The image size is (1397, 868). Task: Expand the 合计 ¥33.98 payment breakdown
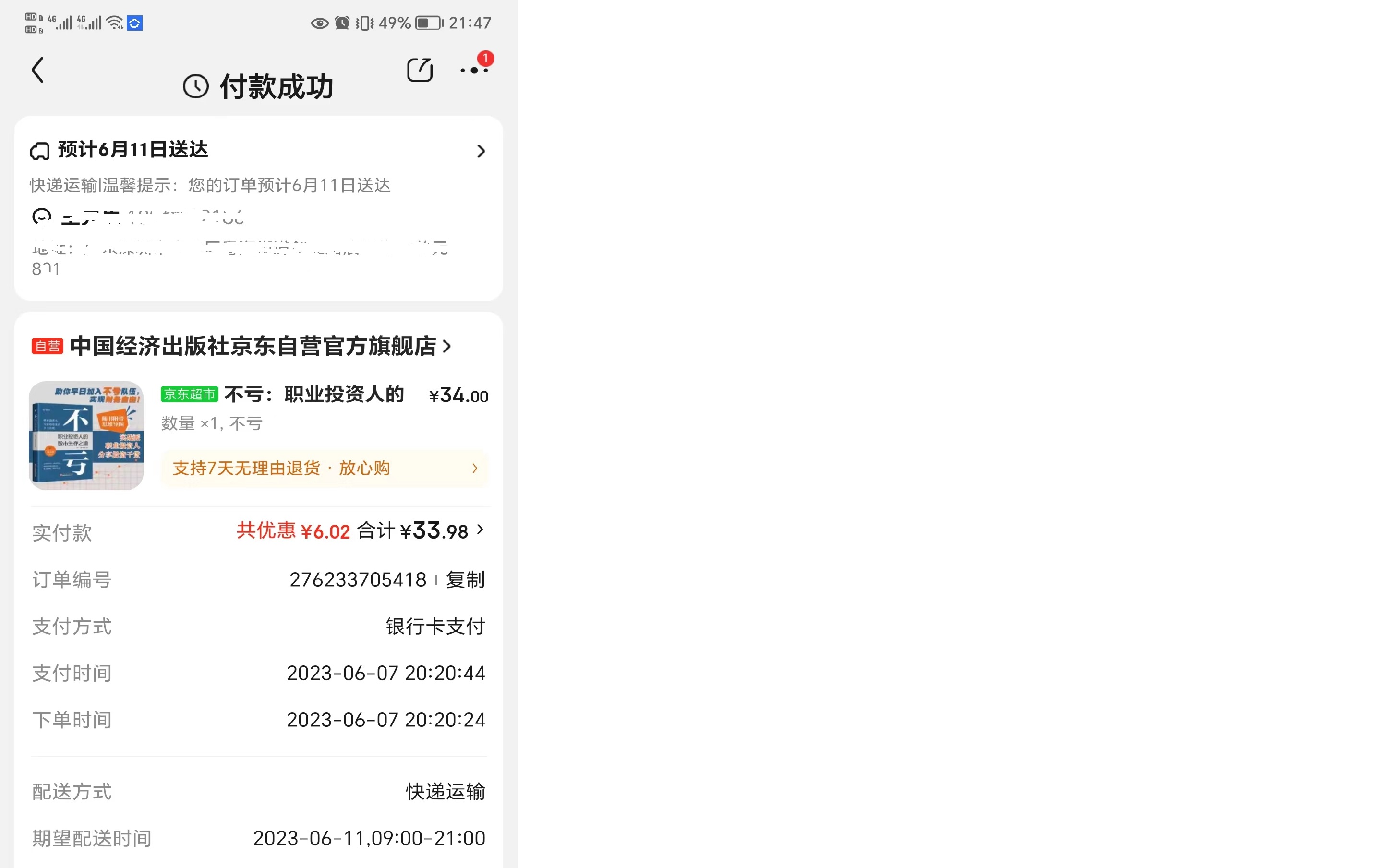(x=481, y=529)
